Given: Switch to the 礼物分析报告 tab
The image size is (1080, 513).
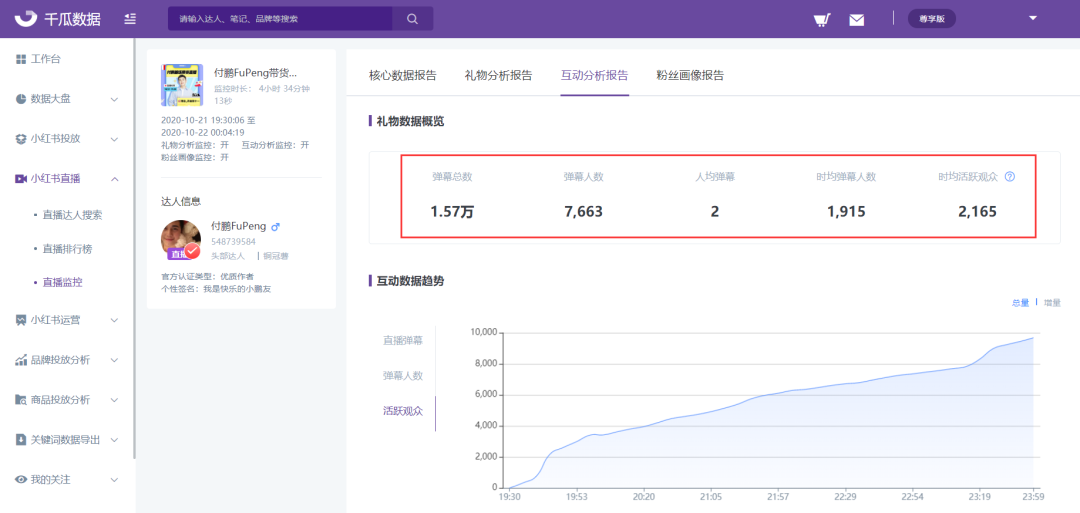Looking at the screenshot, I should coord(498,76).
